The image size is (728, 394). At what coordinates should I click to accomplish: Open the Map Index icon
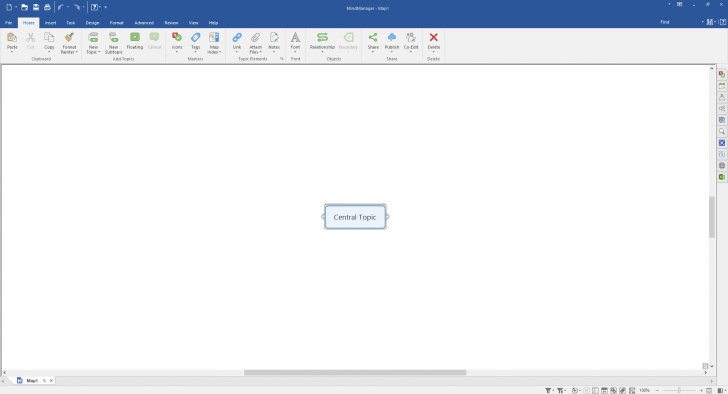[x=214, y=37]
